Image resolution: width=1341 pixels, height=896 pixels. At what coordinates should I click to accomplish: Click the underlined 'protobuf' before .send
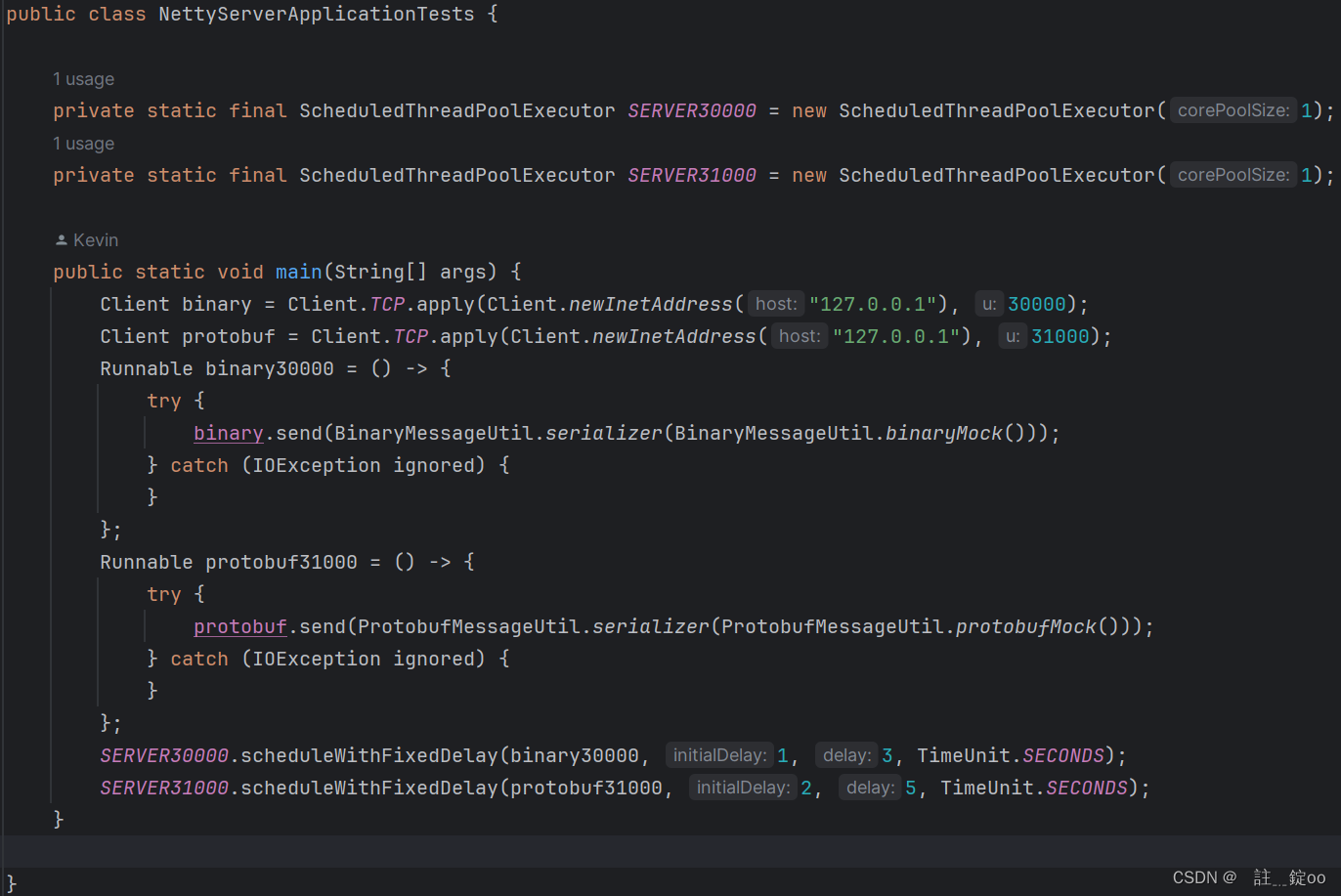[240, 626]
